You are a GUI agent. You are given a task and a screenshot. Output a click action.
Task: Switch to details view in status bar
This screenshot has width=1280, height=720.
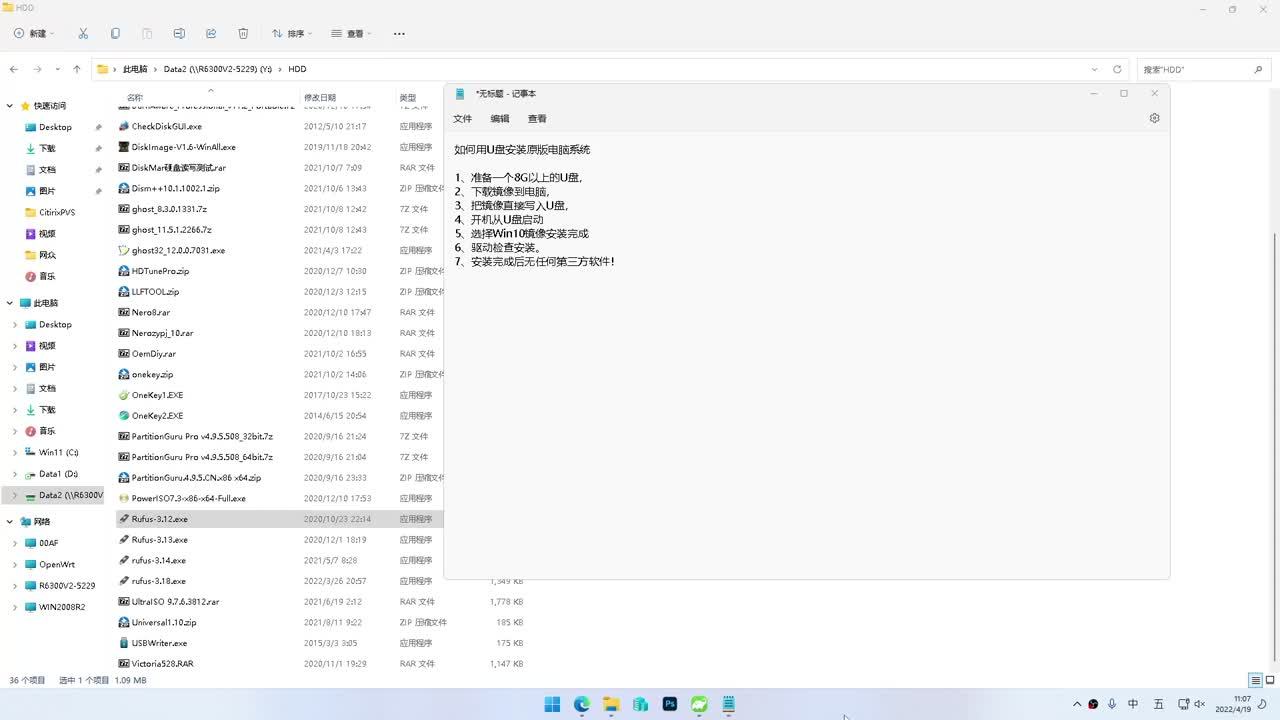(x=1255, y=680)
